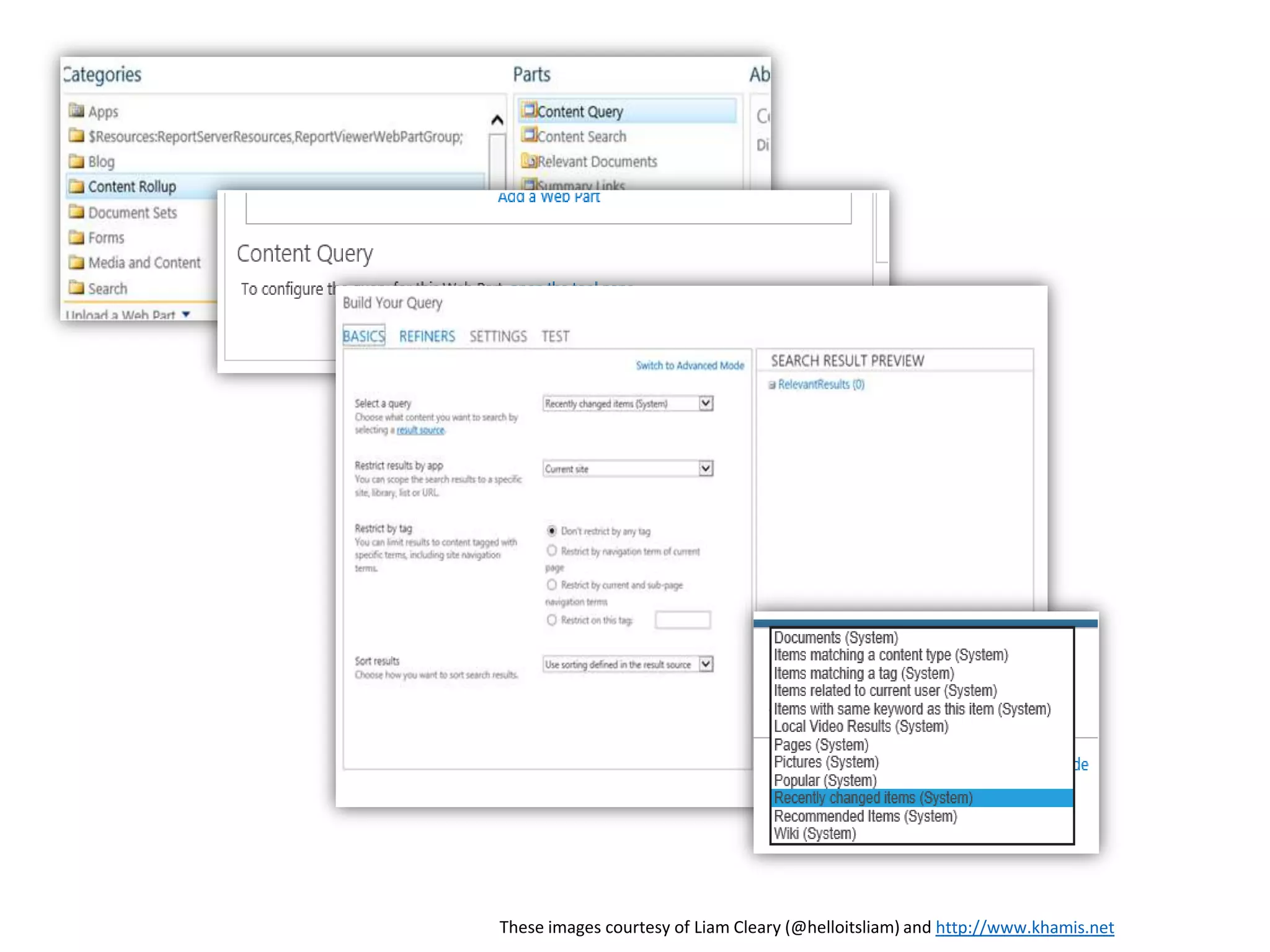Open the khamis.net hyperlink

tap(1024, 927)
